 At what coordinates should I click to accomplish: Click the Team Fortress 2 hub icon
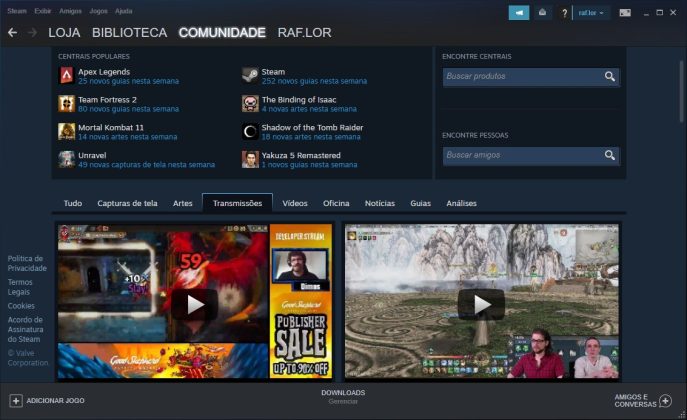pyautogui.click(x=67, y=104)
